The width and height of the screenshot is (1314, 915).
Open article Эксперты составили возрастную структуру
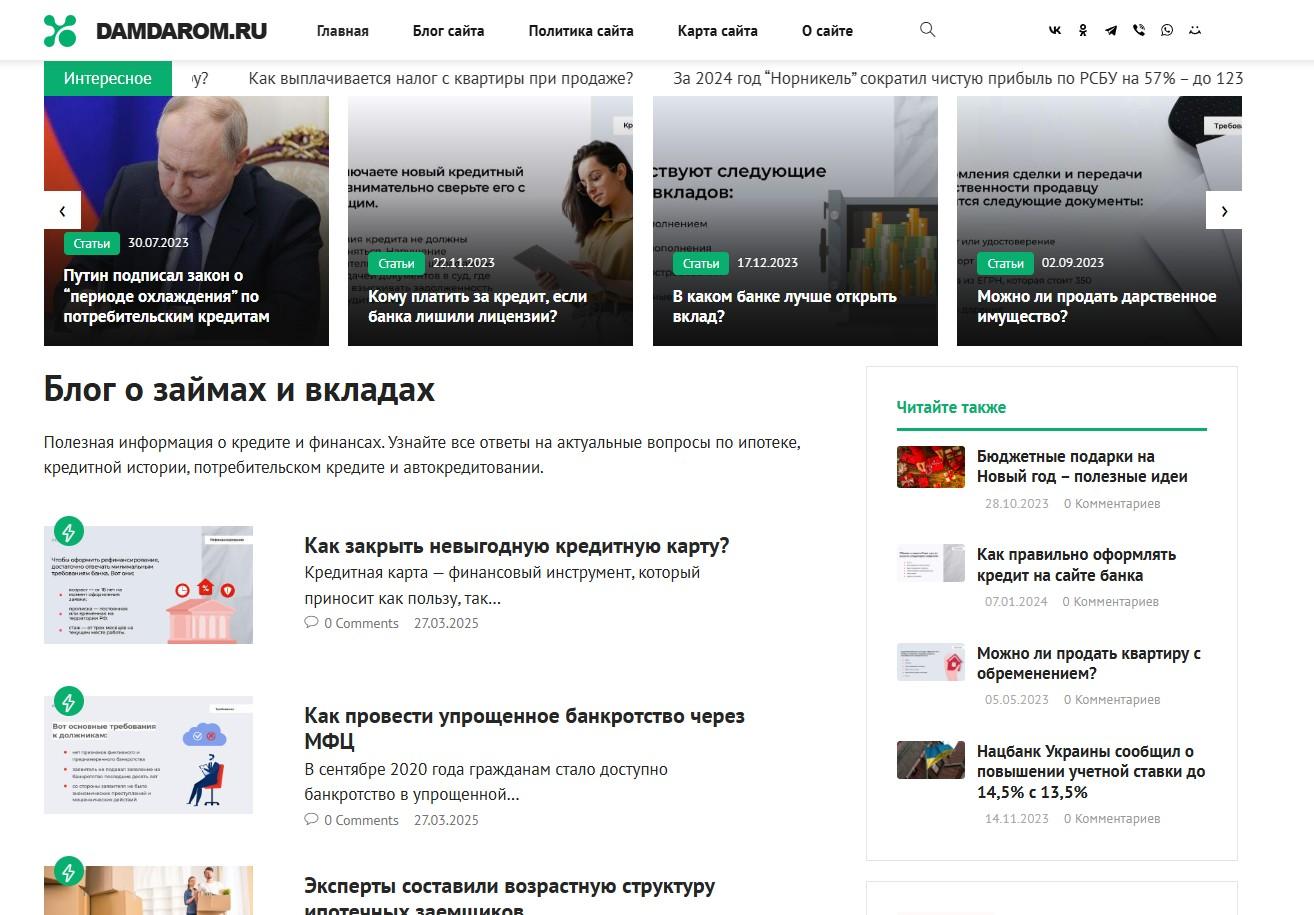point(510,898)
